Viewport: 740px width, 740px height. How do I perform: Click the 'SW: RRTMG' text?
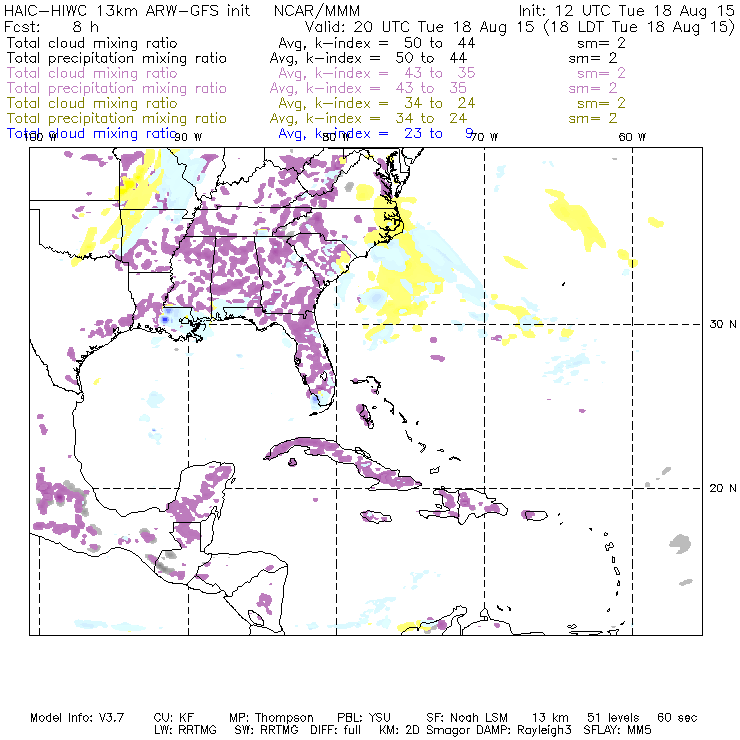267,730
